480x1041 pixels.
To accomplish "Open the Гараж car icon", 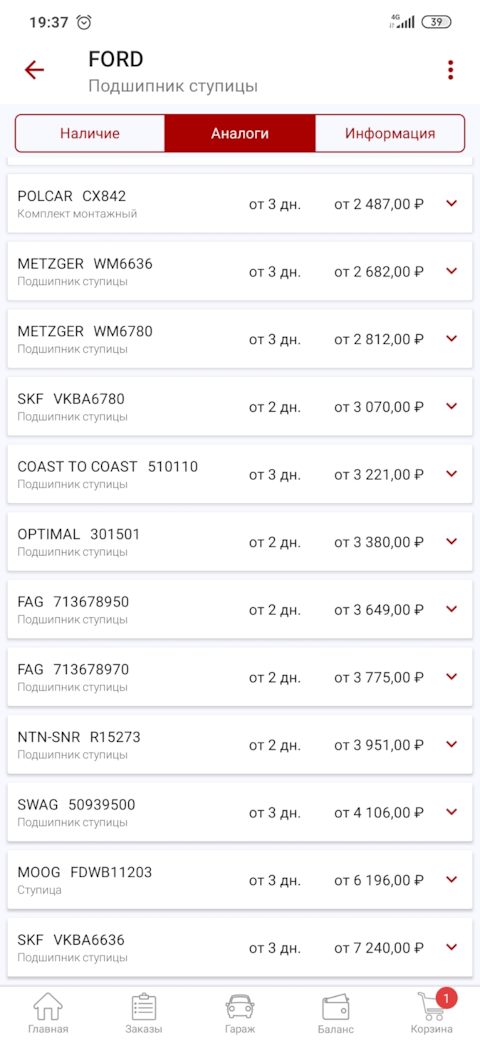I will pos(240,1006).
